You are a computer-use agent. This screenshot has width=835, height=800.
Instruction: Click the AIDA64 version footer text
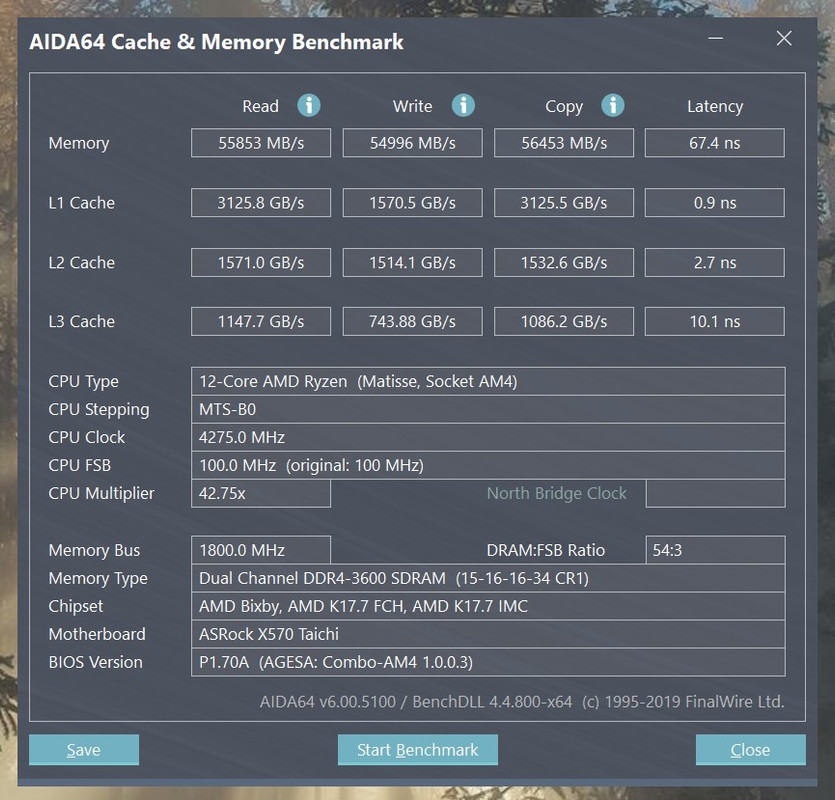[522, 701]
